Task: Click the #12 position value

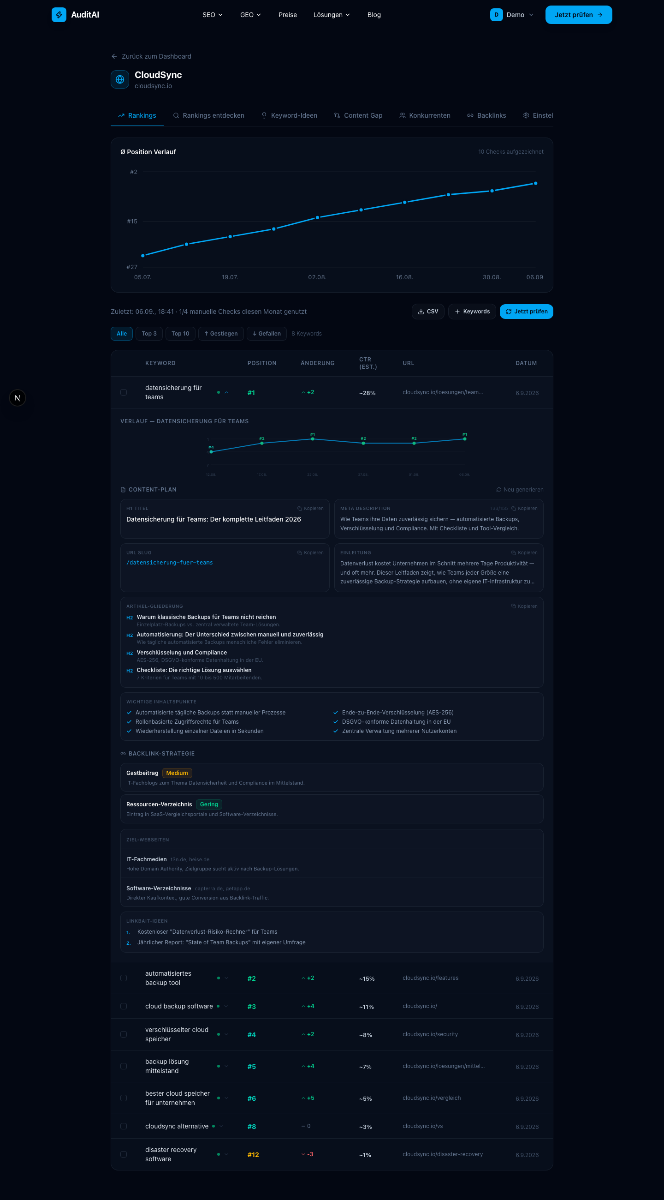Action: [x=253, y=1154]
